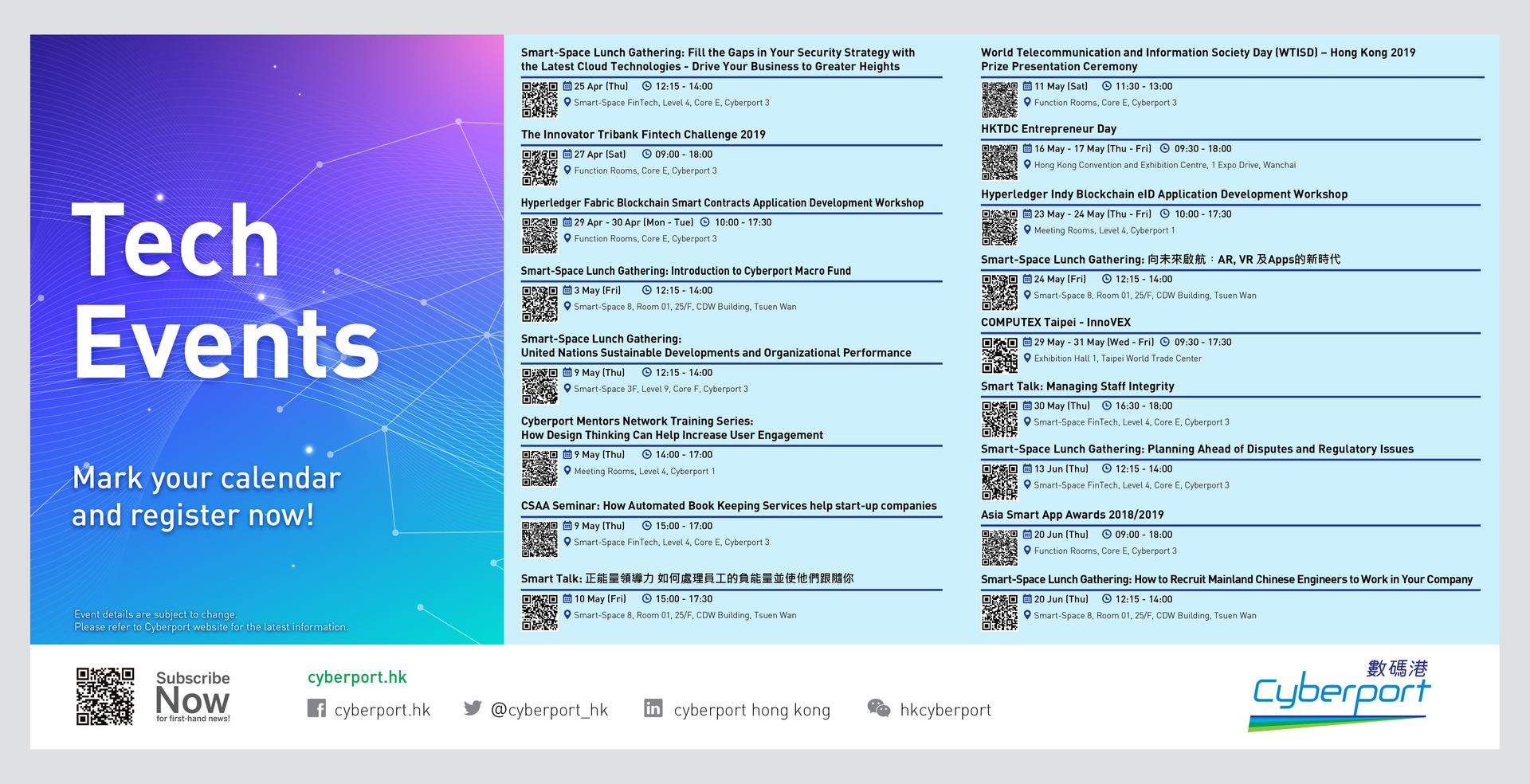This screenshot has width=1530, height=784.
Task: Click Asia Smart App Awards 2018/2019 title
Action: [x=1073, y=515]
